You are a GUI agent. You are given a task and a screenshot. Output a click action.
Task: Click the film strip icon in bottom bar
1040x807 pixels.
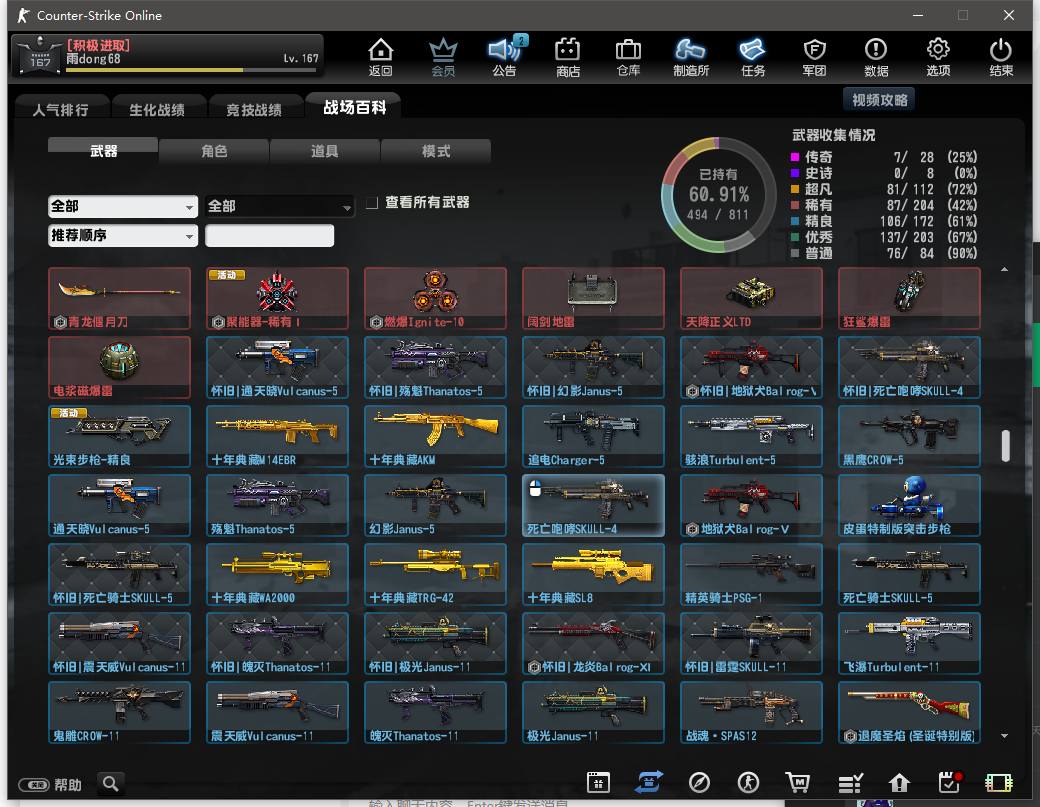point(999,783)
